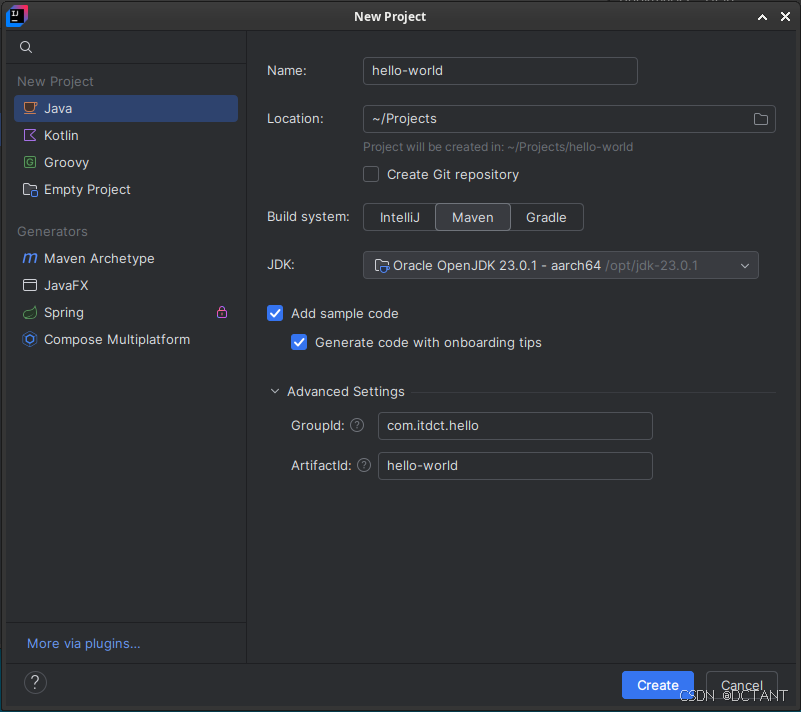Click the Java coffee cup icon

[x=30, y=108]
